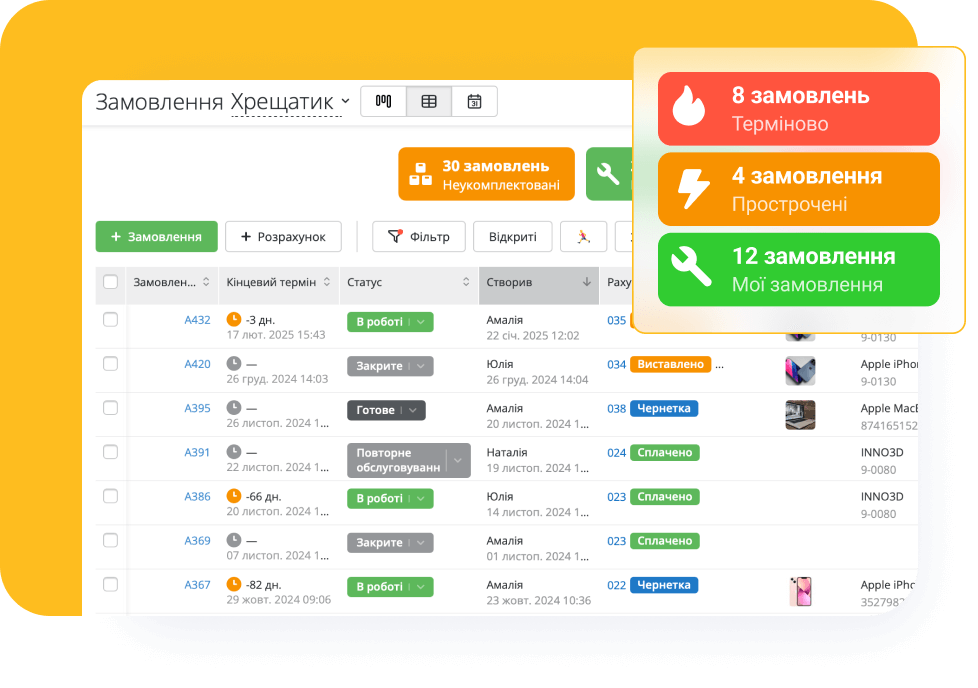Image resolution: width=978 pixels, height=688 pixels.
Task: Open the Фільтр filter button
Action: point(418,237)
